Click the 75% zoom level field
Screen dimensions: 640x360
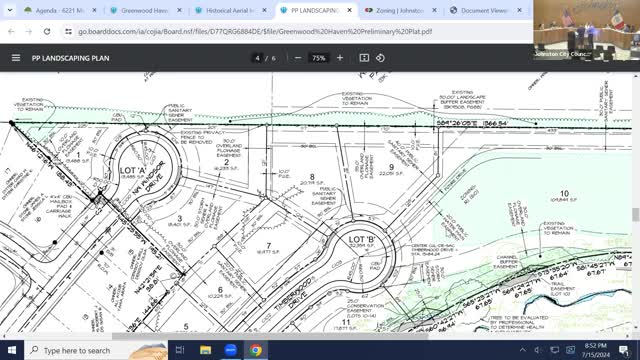coord(318,58)
